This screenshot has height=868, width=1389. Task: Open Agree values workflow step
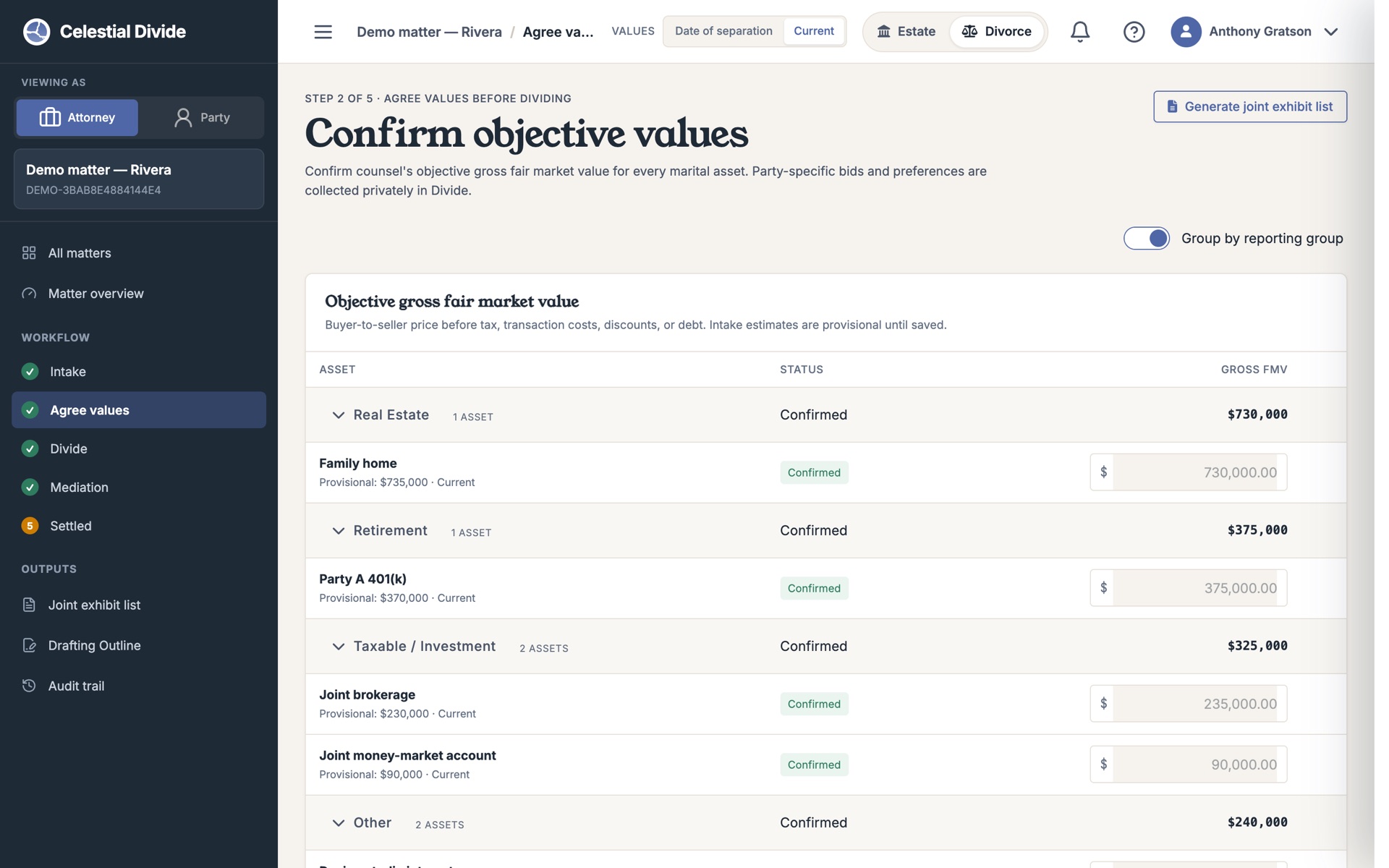139,410
